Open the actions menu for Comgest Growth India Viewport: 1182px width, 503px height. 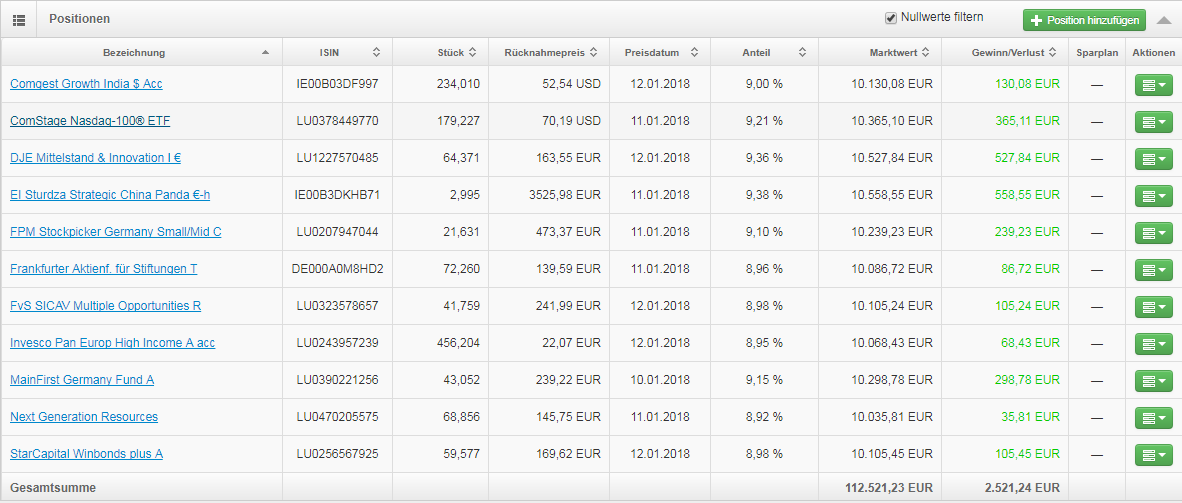click(x=1153, y=84)
